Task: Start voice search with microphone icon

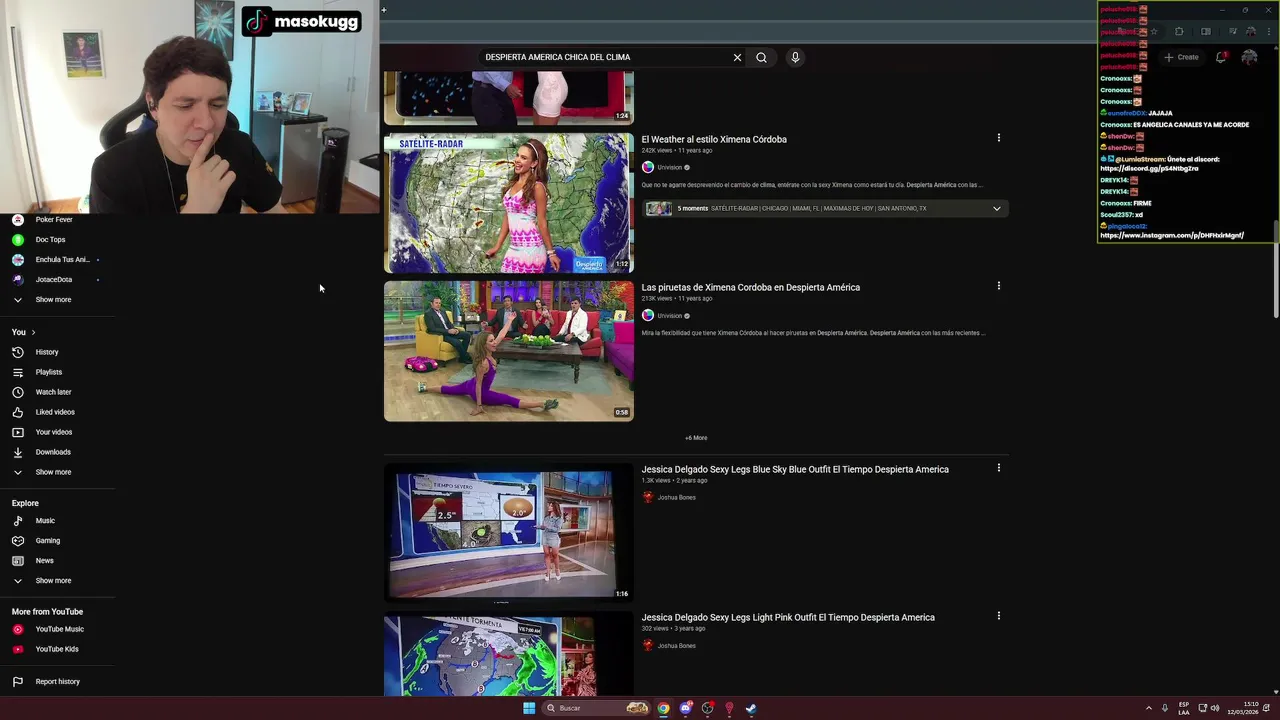Action: [x=795, y=57]
